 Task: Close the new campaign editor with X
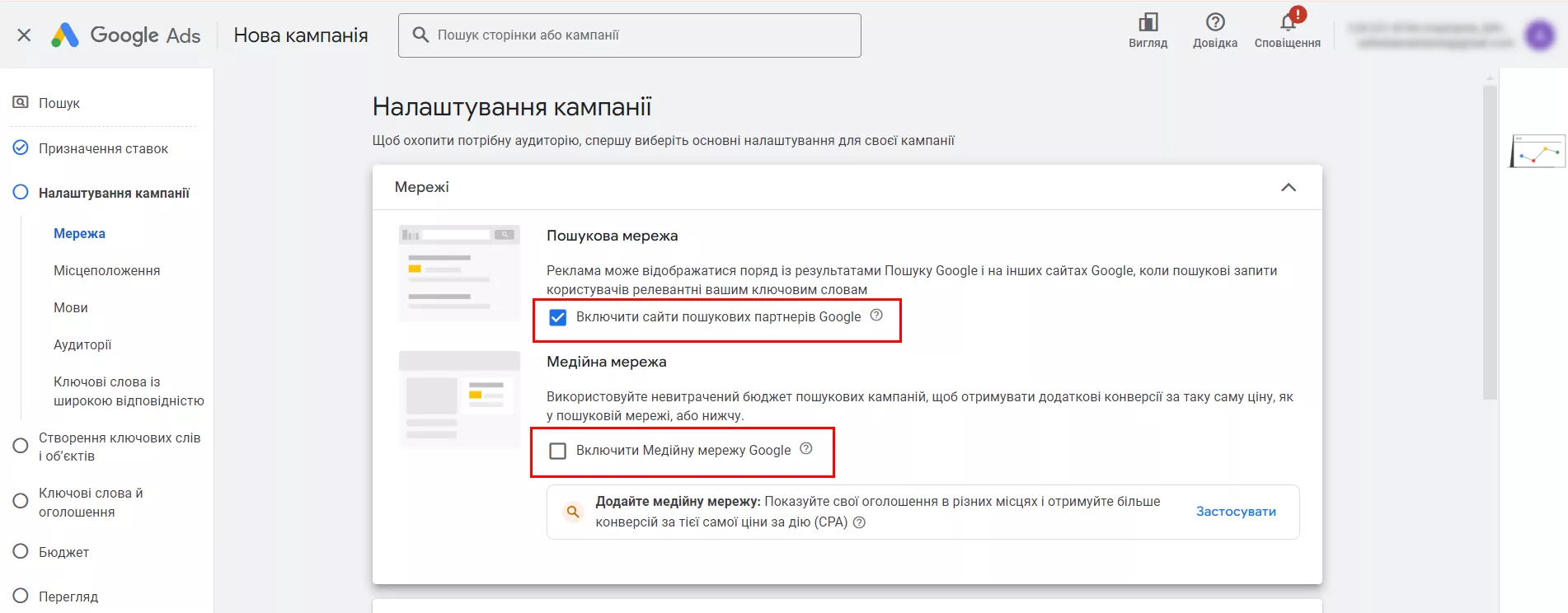coord(24,35)
